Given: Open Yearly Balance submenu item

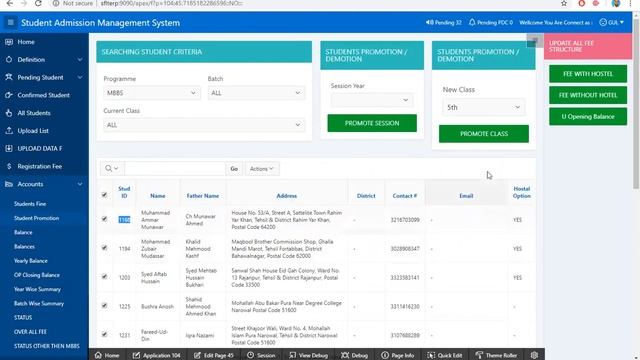Looking at the screenshot, I should (x=31, y=261).
